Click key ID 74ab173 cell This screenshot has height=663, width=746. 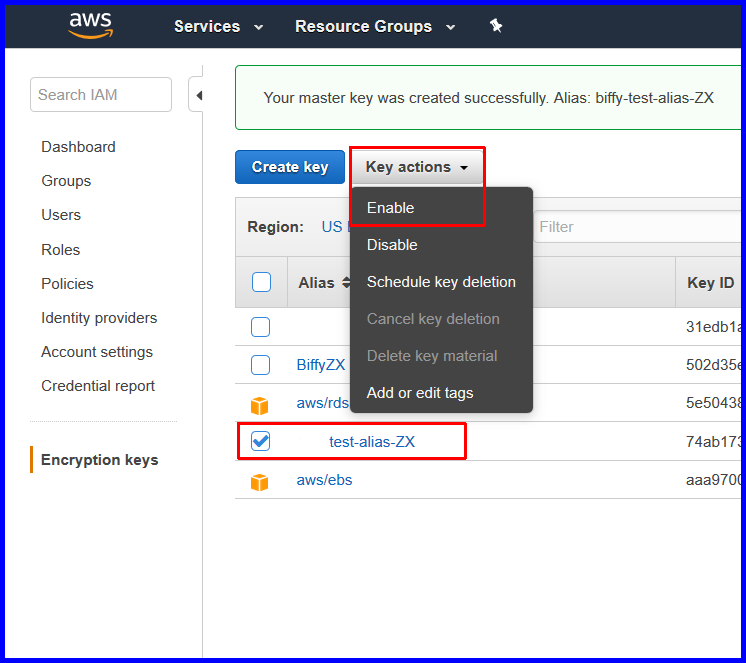(713, 442)
